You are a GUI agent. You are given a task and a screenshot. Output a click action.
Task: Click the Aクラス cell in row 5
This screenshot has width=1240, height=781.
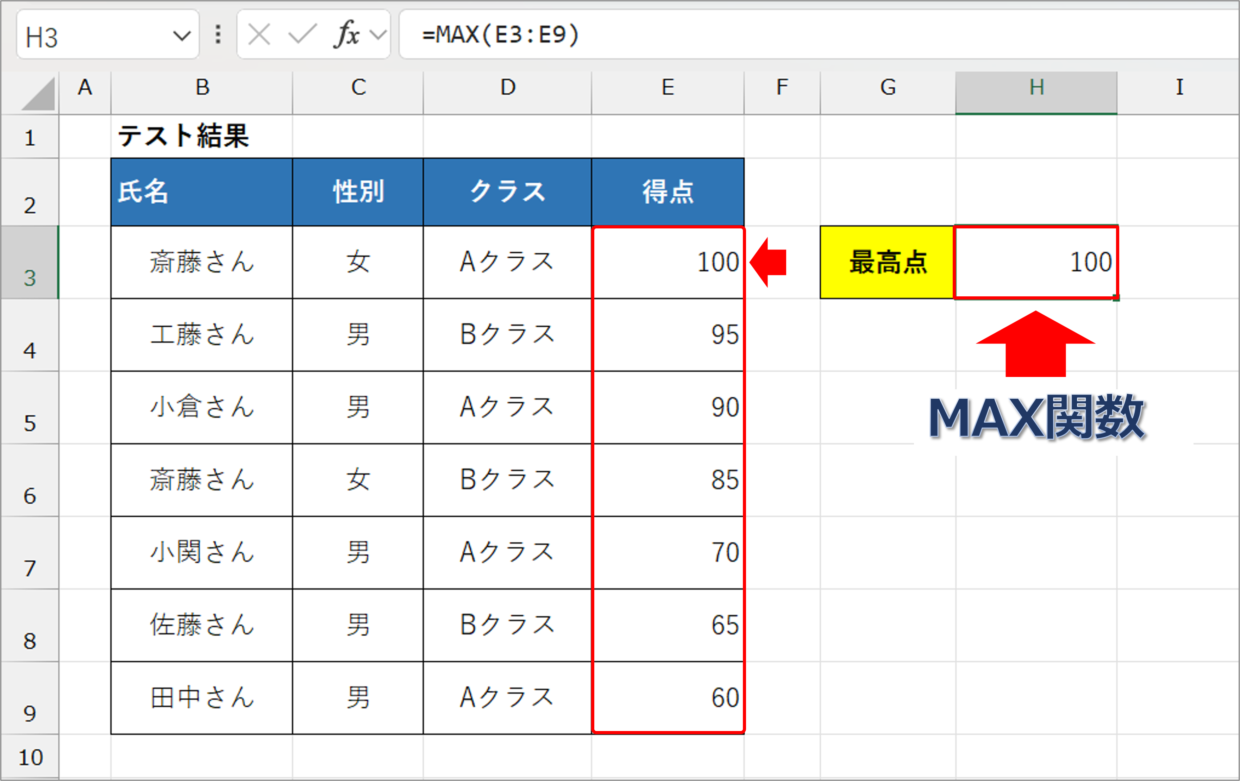coord(508,408)
